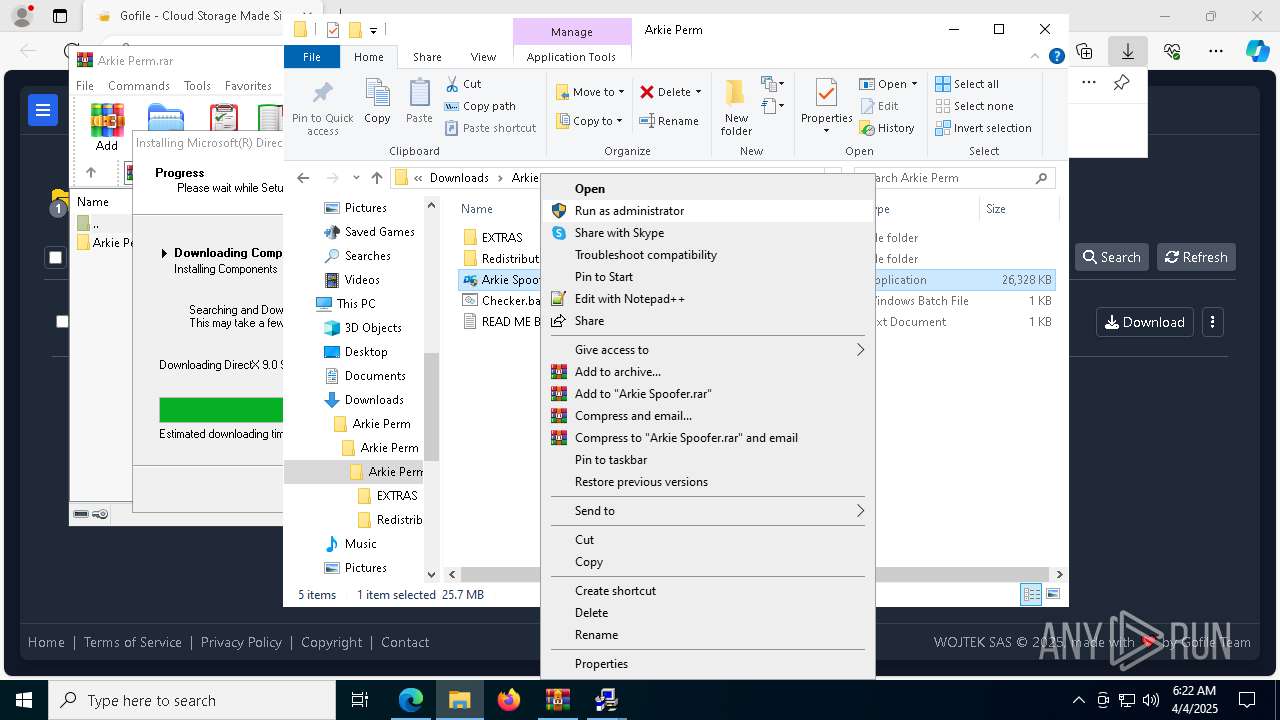This screenshot has height=720, width=1280.
Task: Click Invert selection in the ribbon
Action: 983,128
